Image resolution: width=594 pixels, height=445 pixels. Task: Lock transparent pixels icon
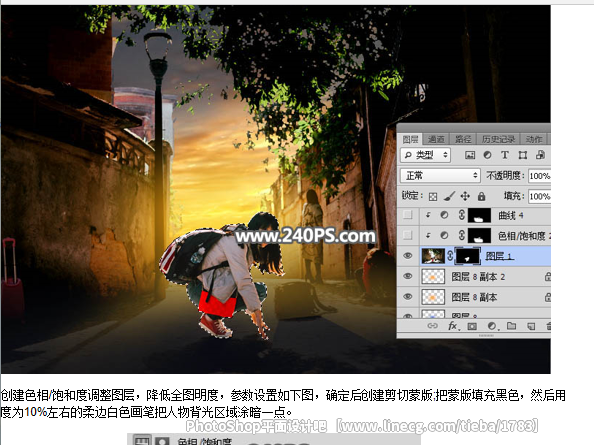pos(433,196)
